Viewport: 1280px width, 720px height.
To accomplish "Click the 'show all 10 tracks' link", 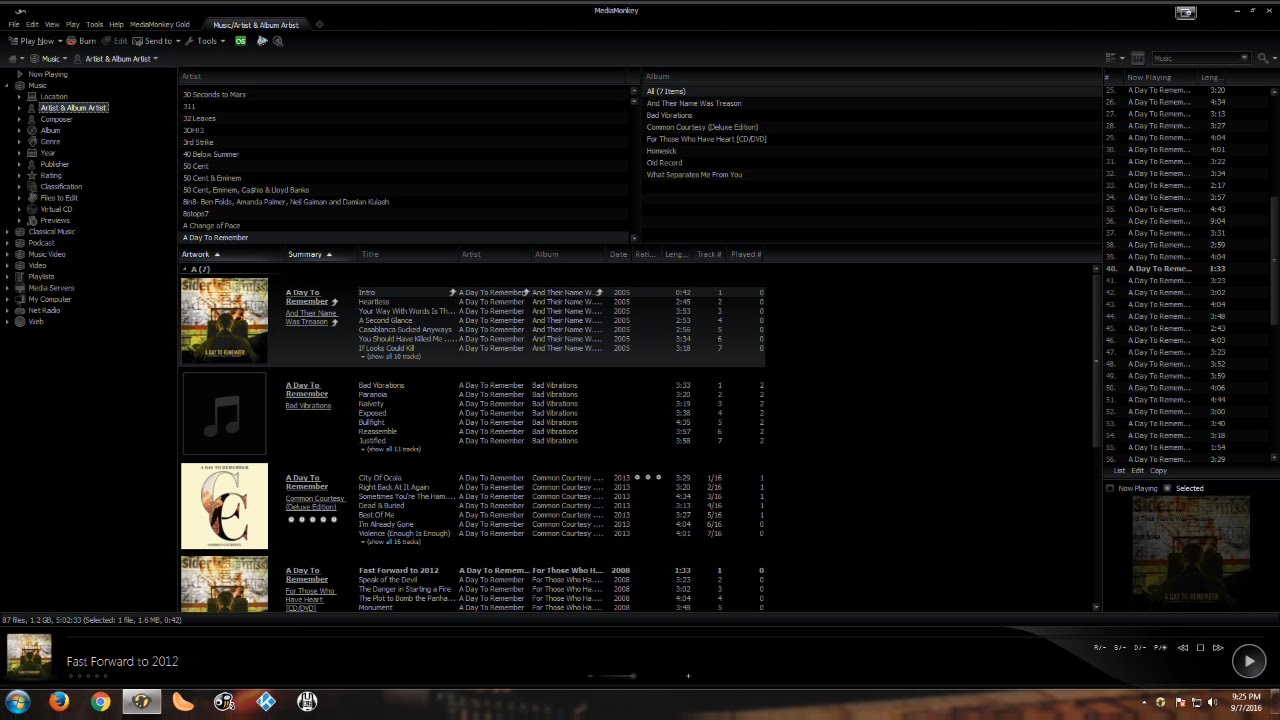I will [393, 357].
